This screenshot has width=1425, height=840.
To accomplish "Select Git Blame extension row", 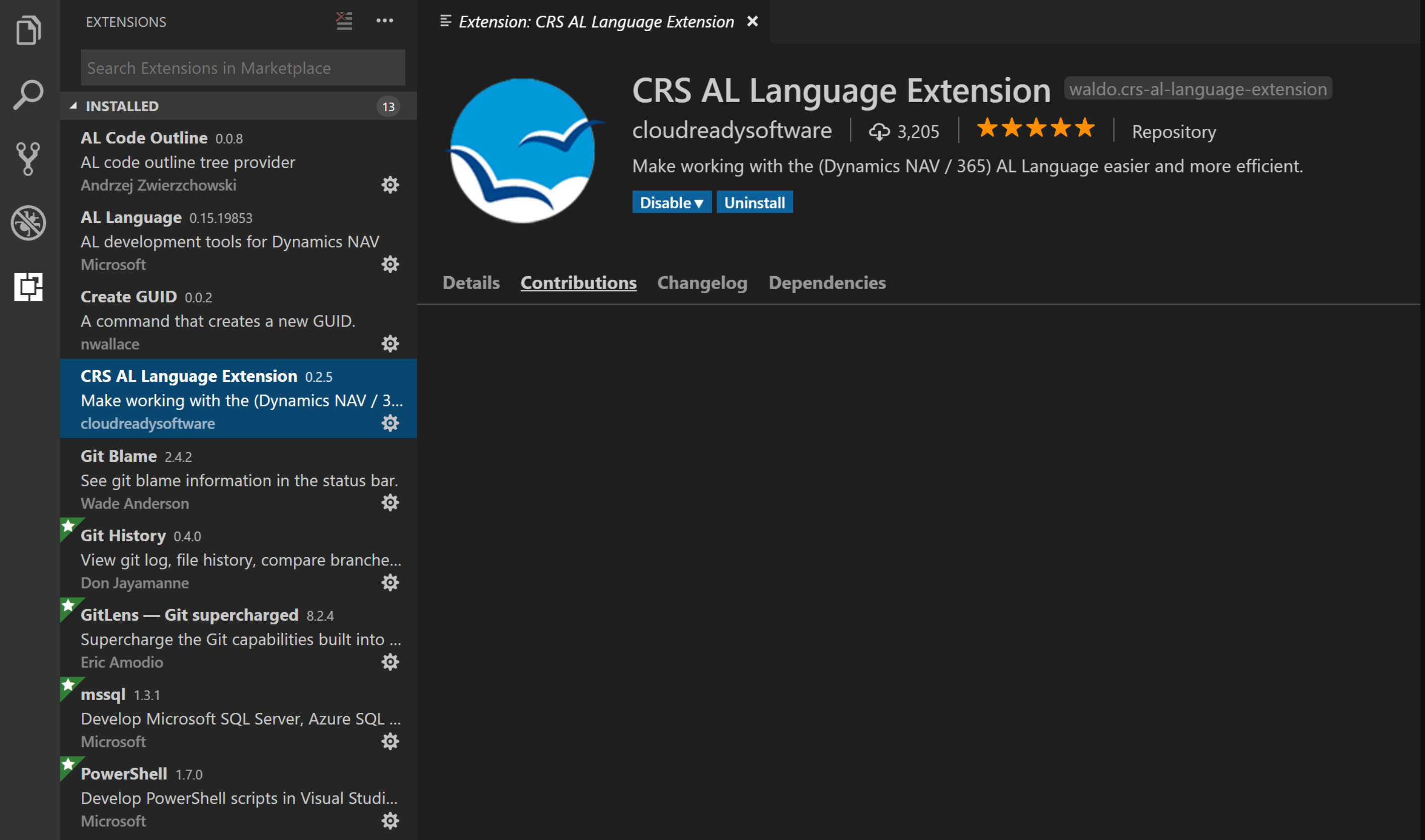I will [x=239, y=478].
